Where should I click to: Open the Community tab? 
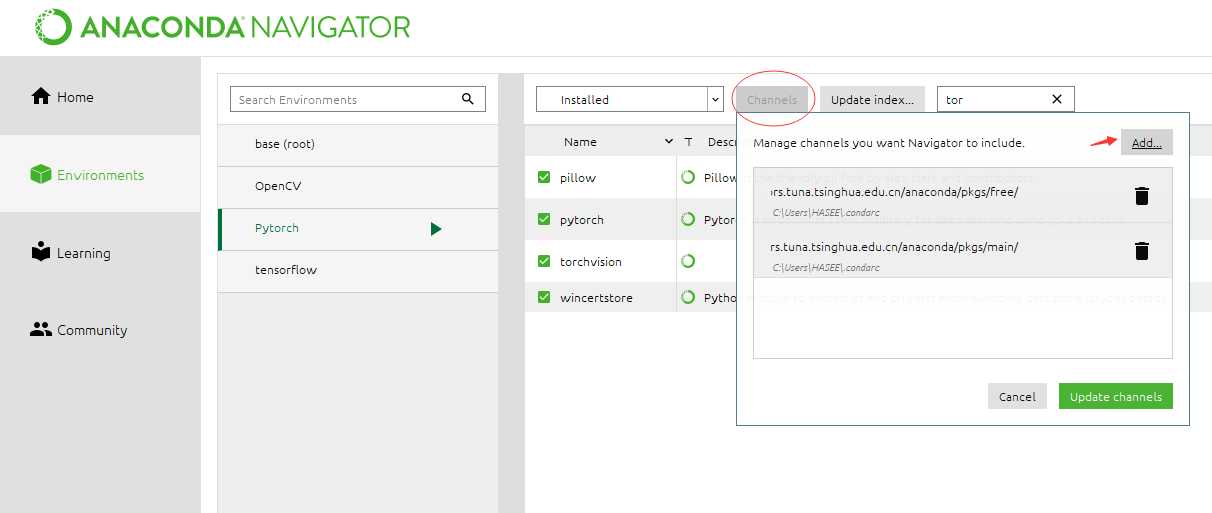tap(100, 329)
